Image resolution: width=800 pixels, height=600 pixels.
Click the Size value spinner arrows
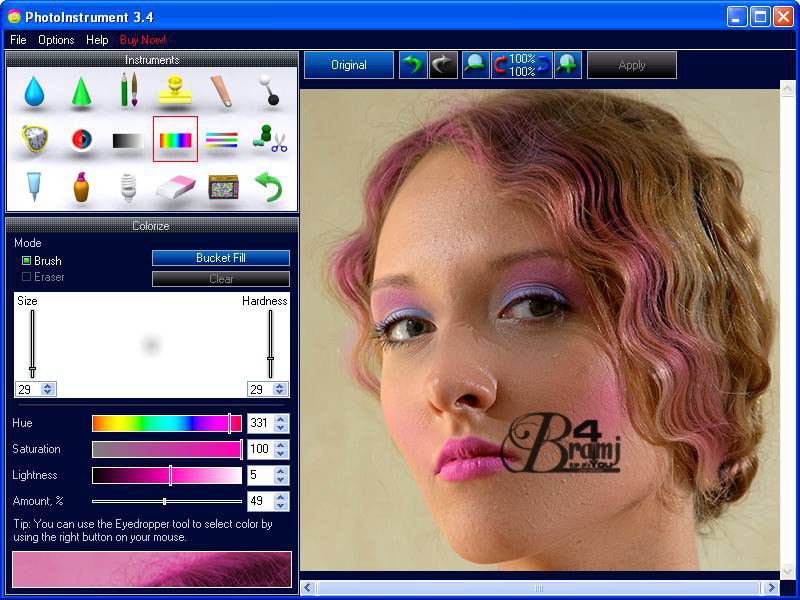49,389
